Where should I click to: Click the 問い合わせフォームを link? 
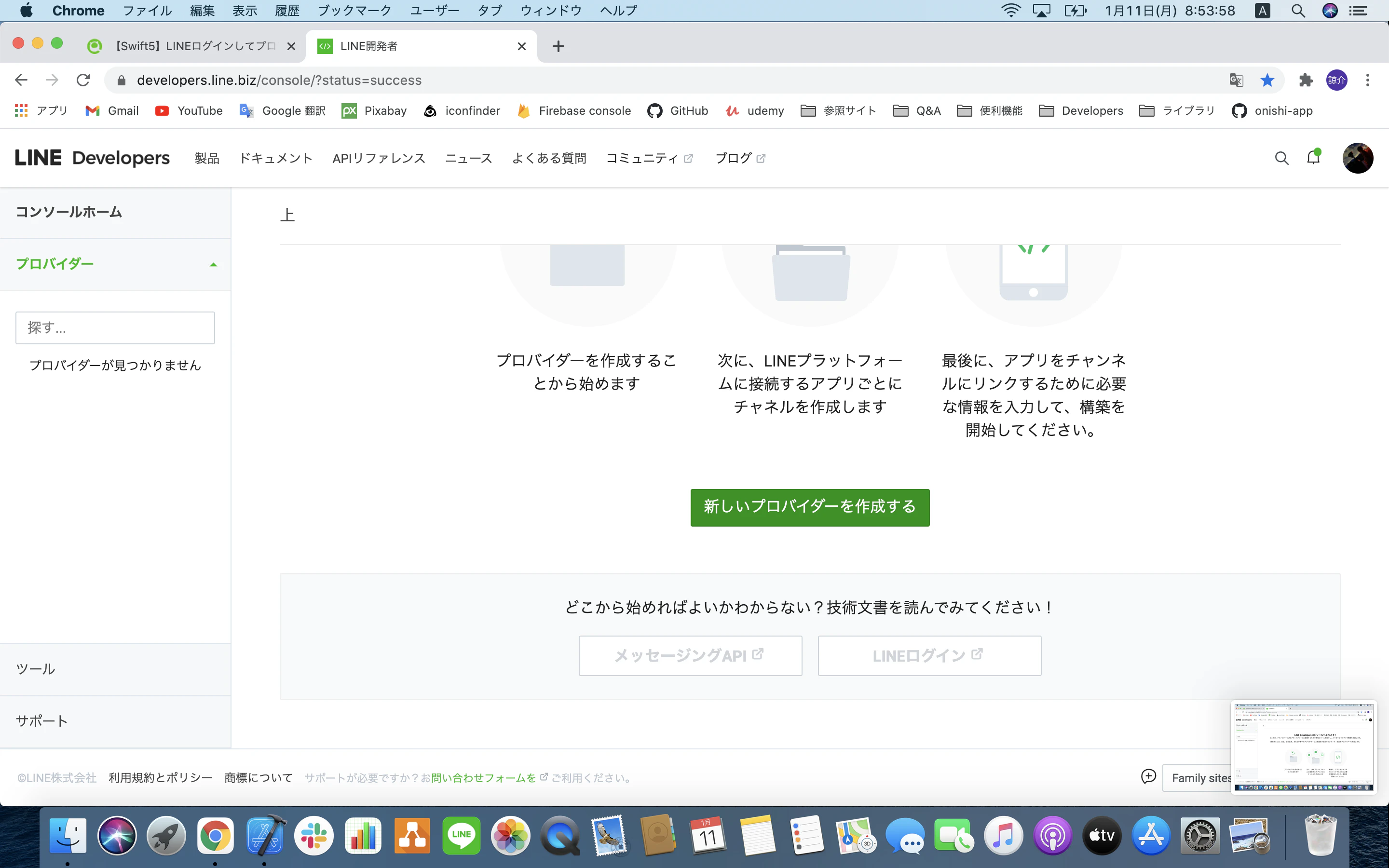click(x=483, y=778)
